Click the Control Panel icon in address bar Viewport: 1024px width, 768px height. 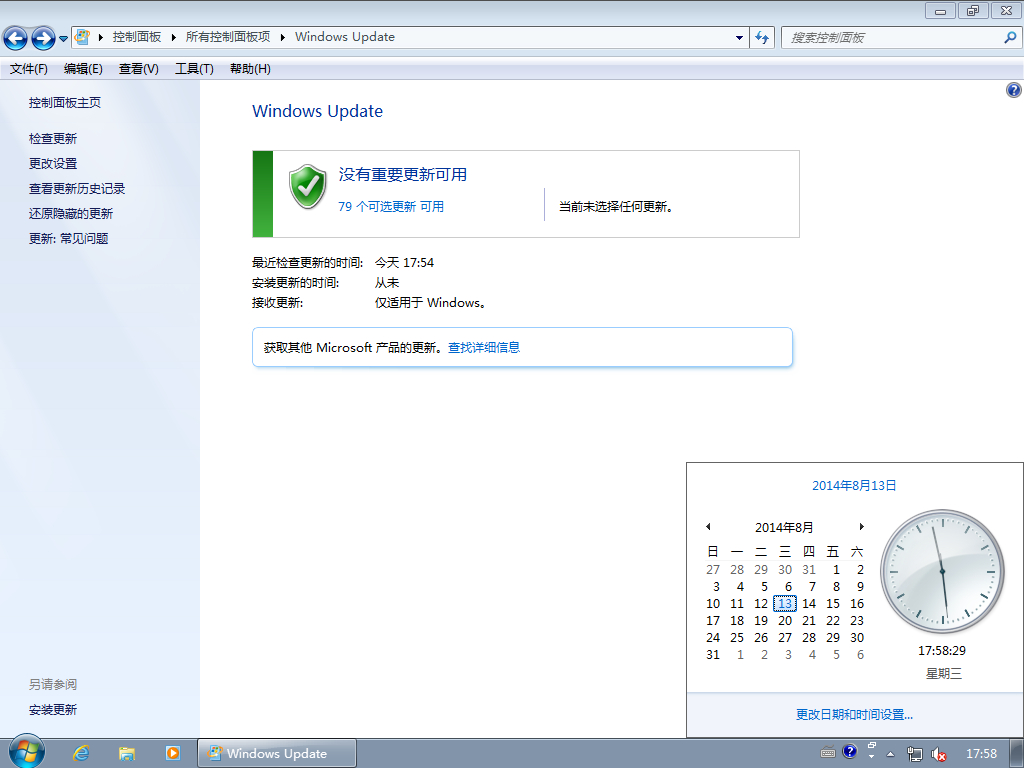(x=82, y=37)
